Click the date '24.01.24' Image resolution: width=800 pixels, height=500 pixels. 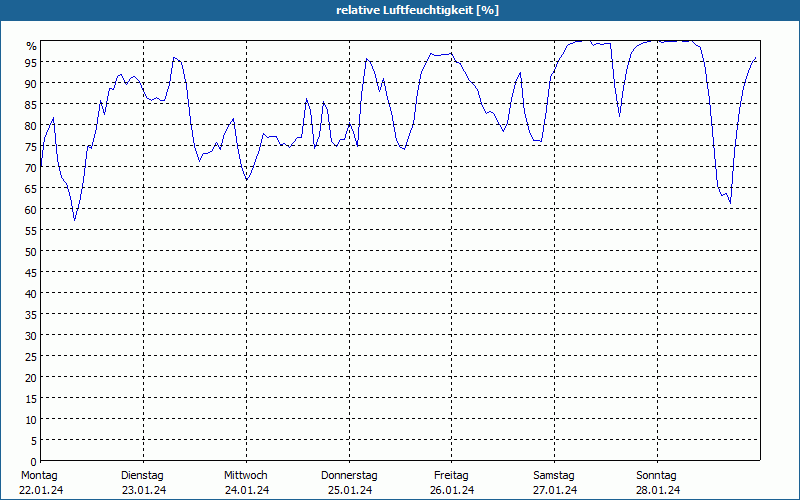pyautogui.click(x=247, y=490)
